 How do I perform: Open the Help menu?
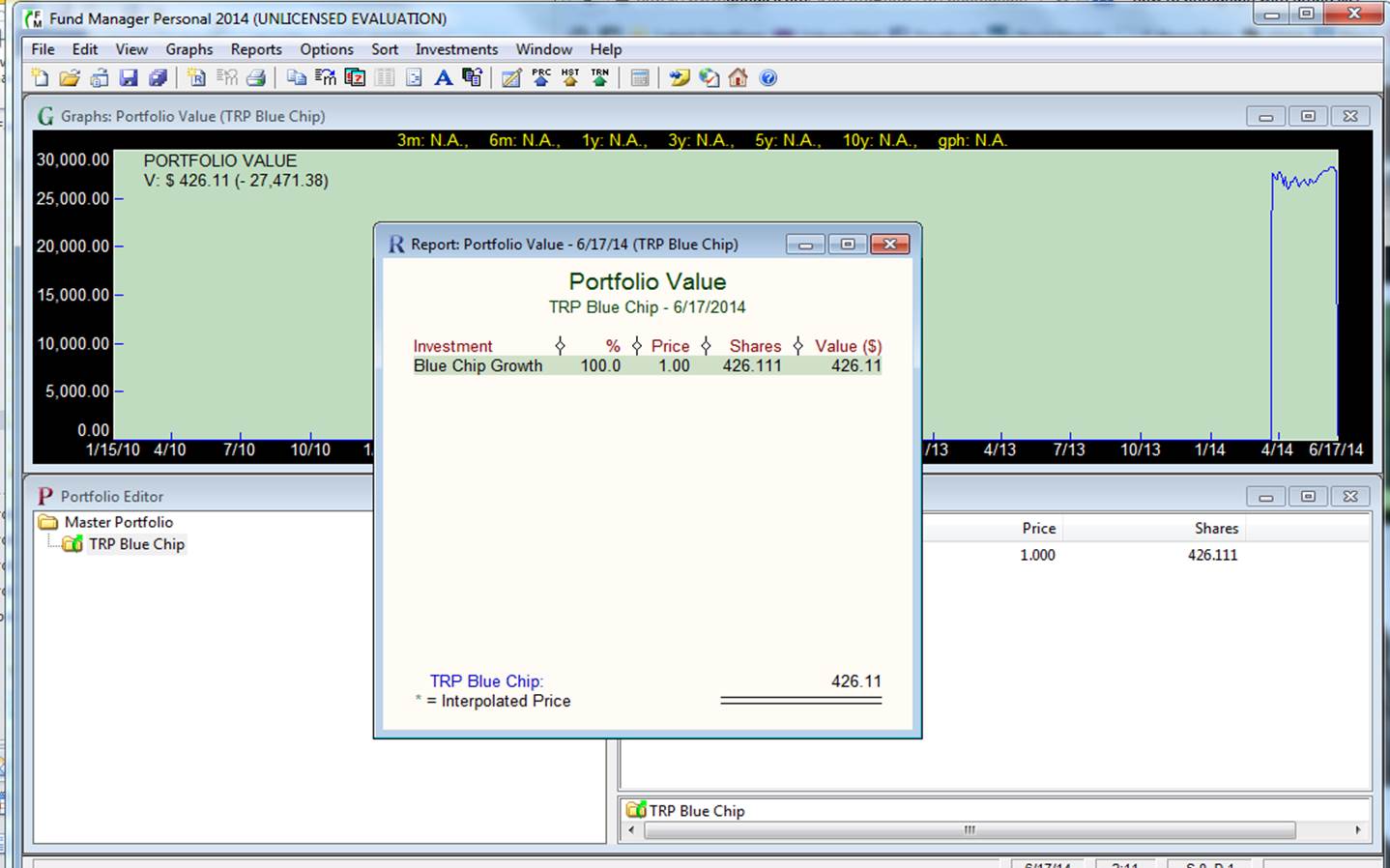pos(606,49)
